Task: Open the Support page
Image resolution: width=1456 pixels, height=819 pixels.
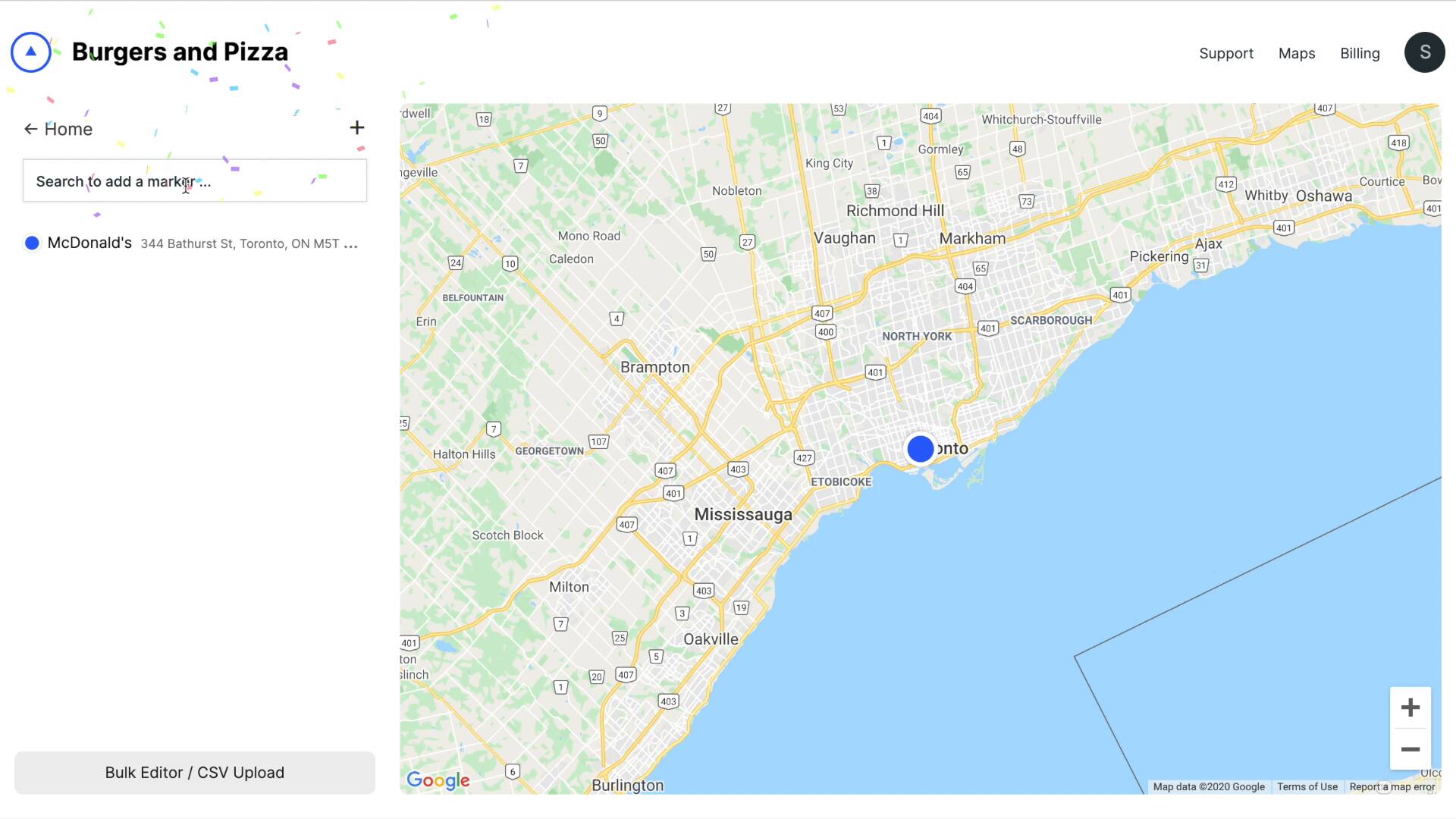Action: point(1225,53)
